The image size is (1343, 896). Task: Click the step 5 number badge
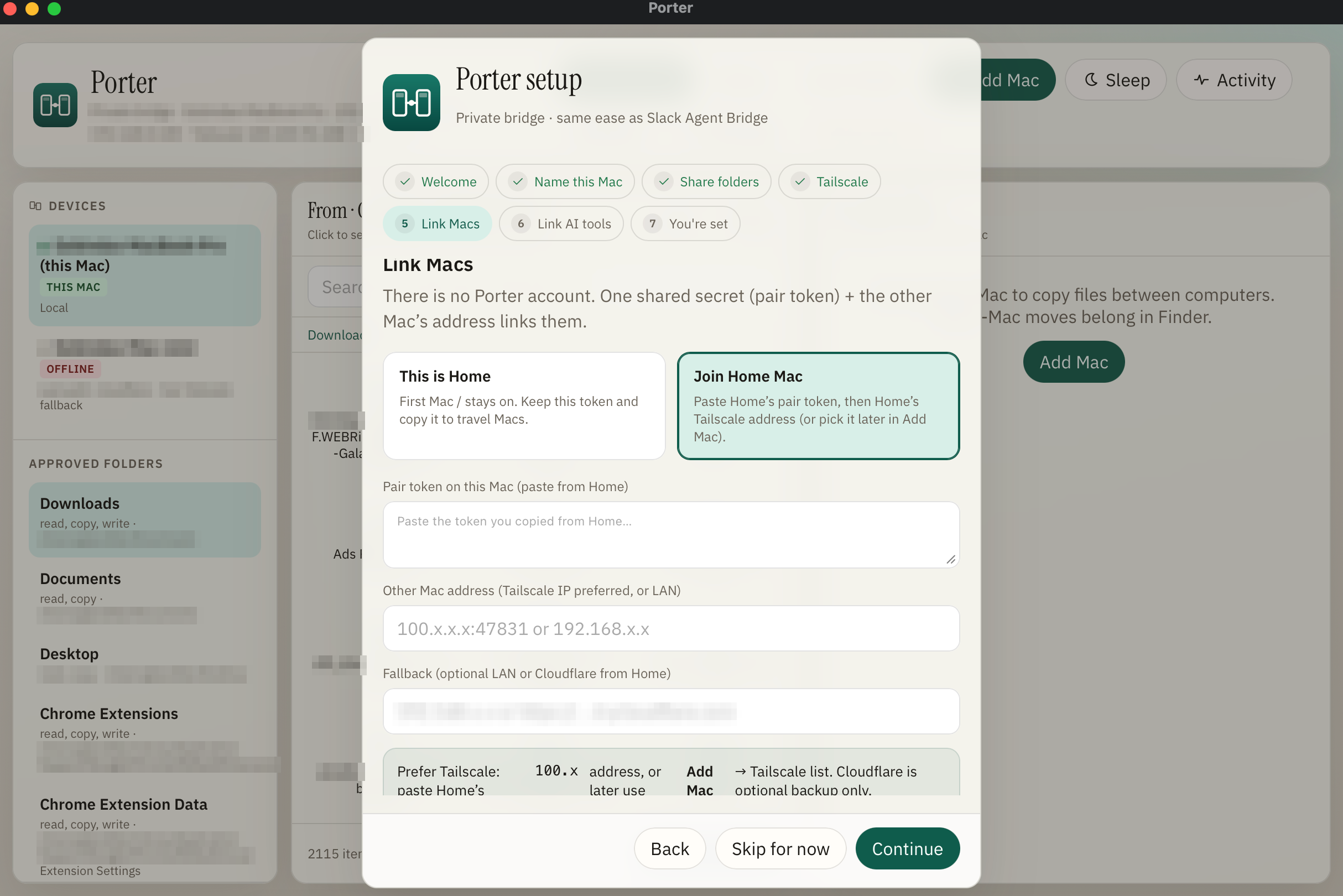point(404,223)
